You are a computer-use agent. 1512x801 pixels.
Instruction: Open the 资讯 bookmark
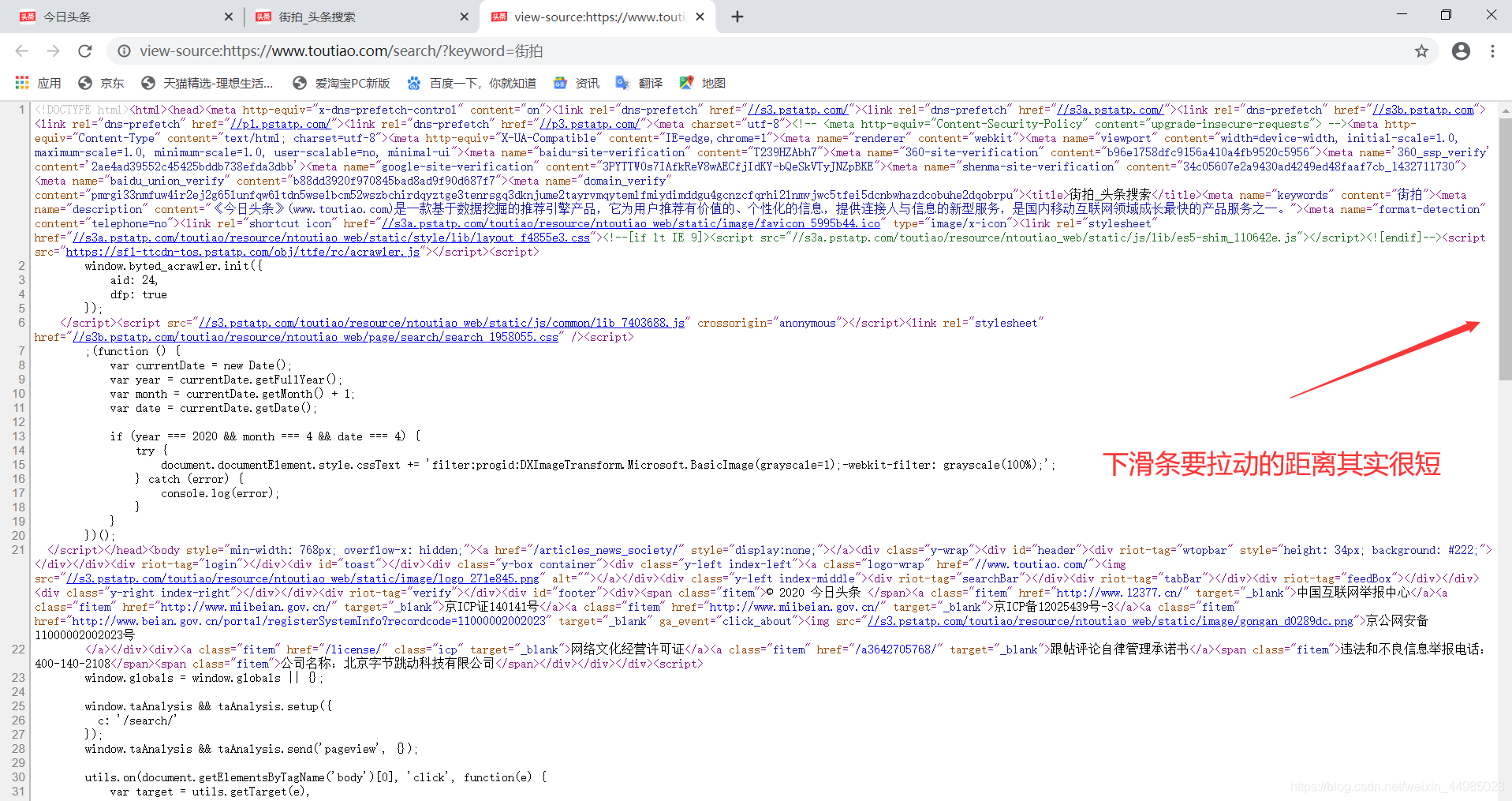point(577,83)
